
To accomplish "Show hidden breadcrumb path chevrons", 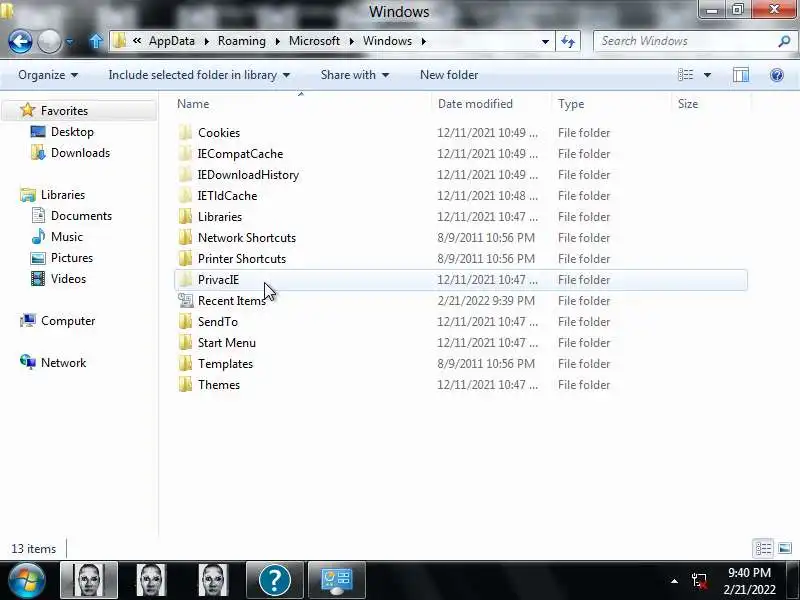I will pos(137,41).
